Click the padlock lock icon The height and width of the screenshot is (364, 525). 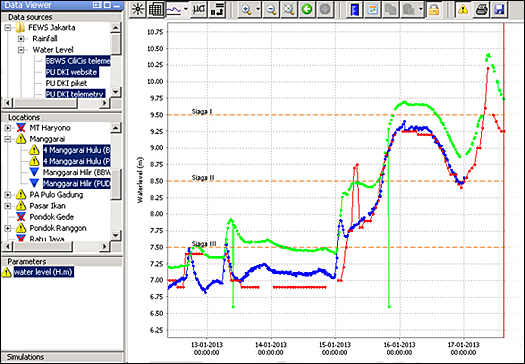click(x=434, y=9)
